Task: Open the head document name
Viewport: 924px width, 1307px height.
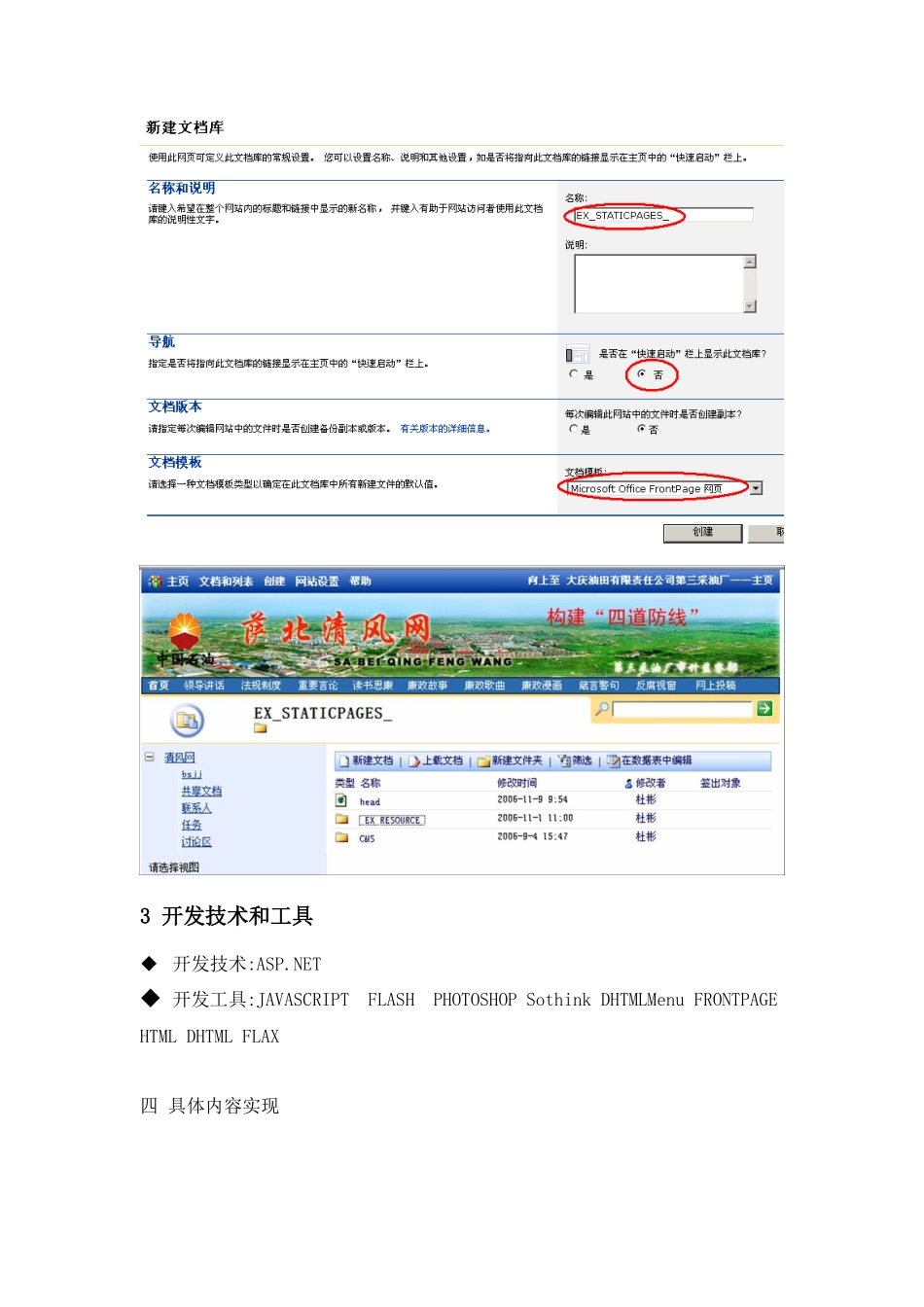Action: [x=370, y=802]
